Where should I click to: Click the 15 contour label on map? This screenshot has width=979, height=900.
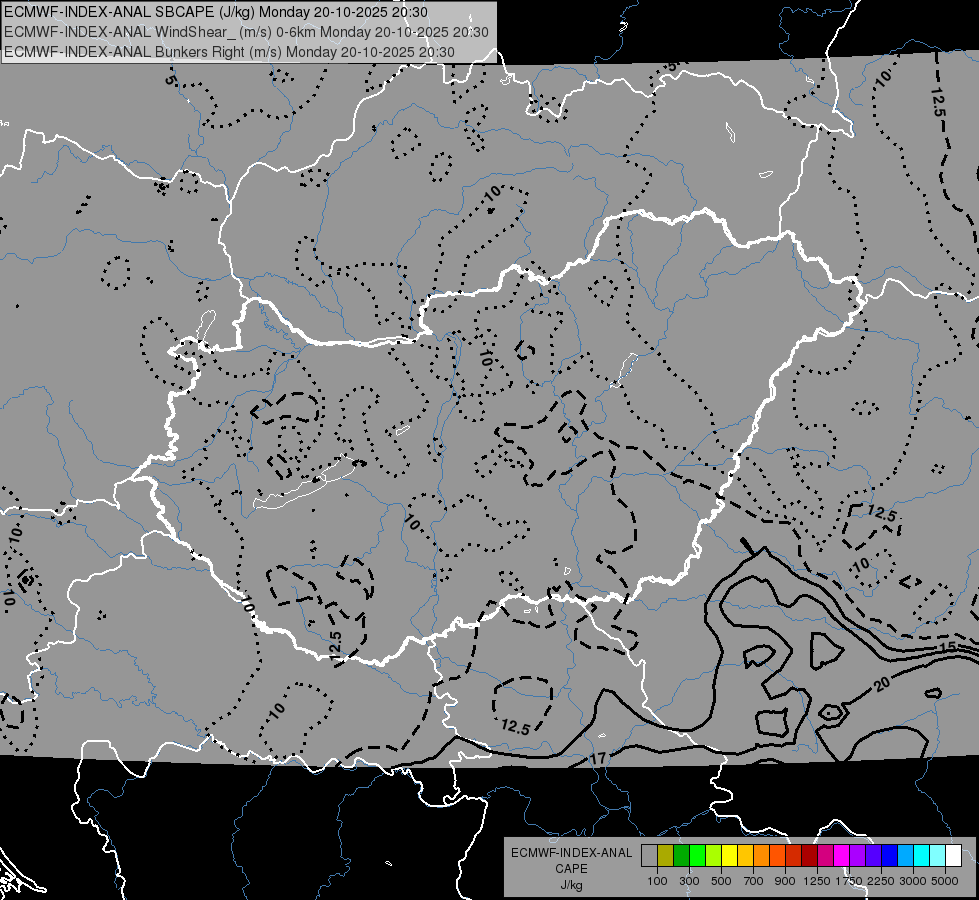pyautogui.click(x=948, y=646)
